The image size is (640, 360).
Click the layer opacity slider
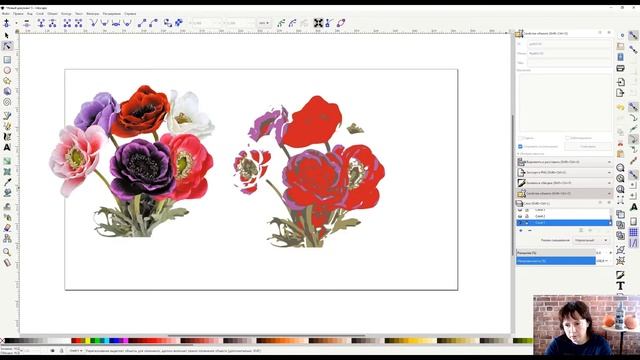[556, 261]
